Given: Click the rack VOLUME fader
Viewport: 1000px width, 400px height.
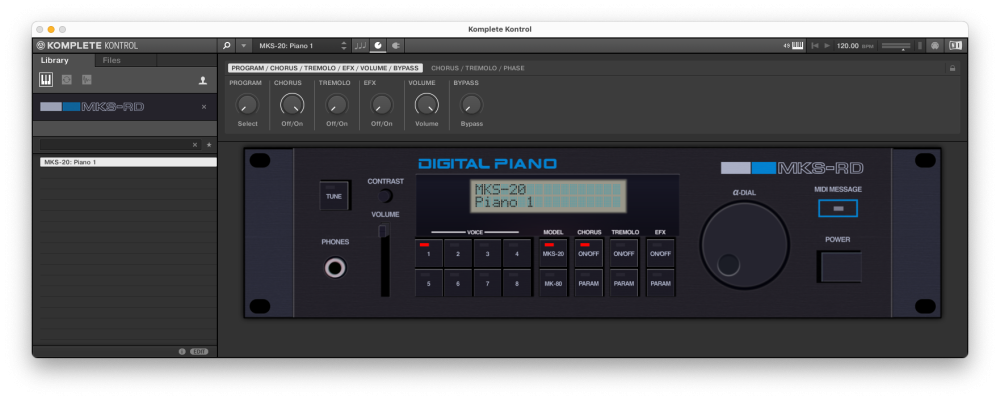Looking at the screenshot, I should 385,260.
